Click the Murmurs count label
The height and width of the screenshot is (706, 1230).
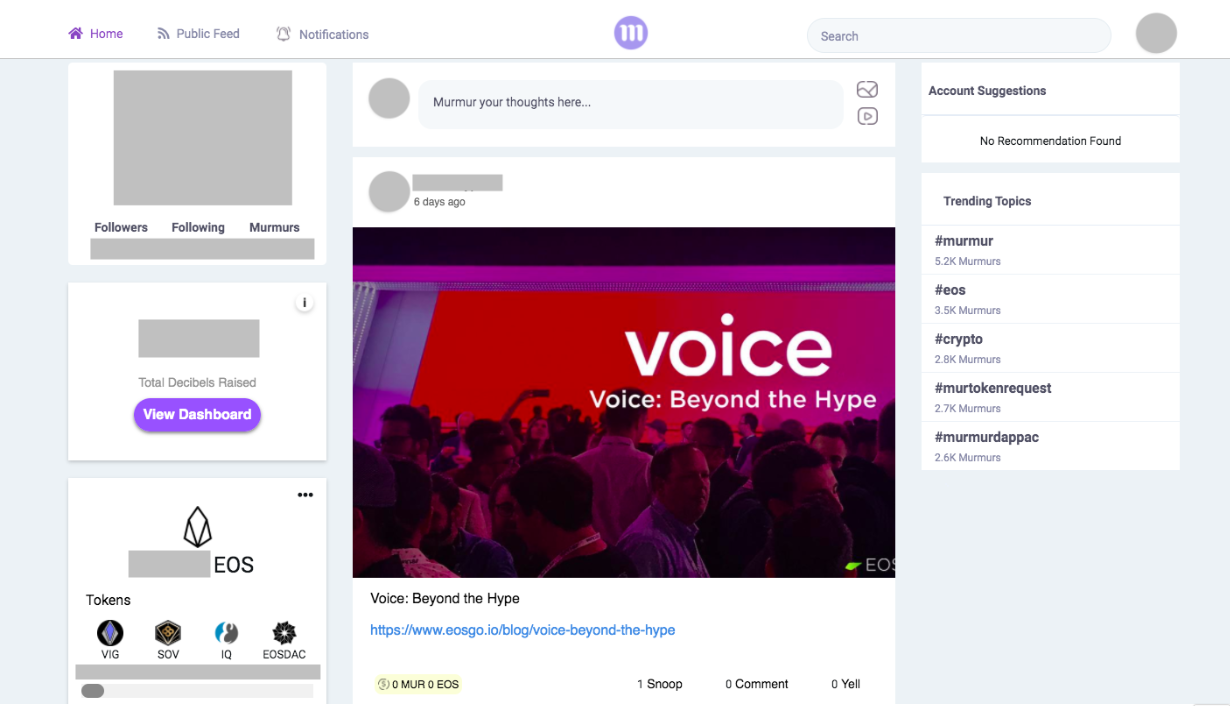coord(274,227)
